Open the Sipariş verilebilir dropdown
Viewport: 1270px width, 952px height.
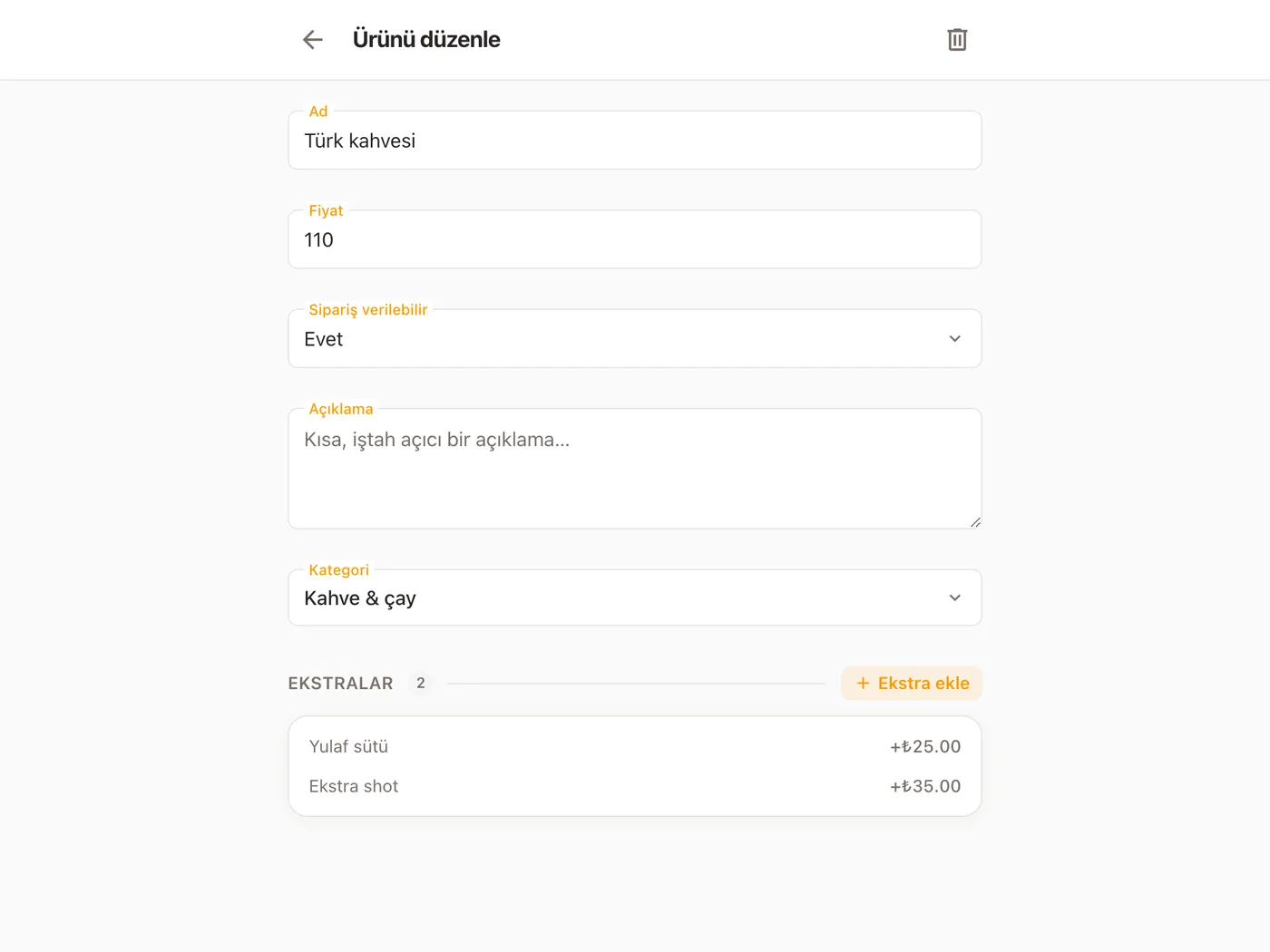pyautogui.click(x=635, y=339)
